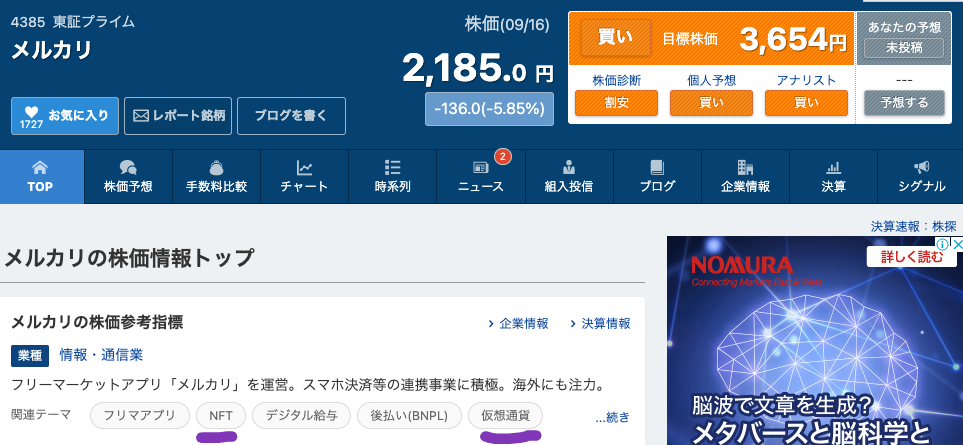
Task: Open the 決算 tab
Action: [x=833, y=177]
